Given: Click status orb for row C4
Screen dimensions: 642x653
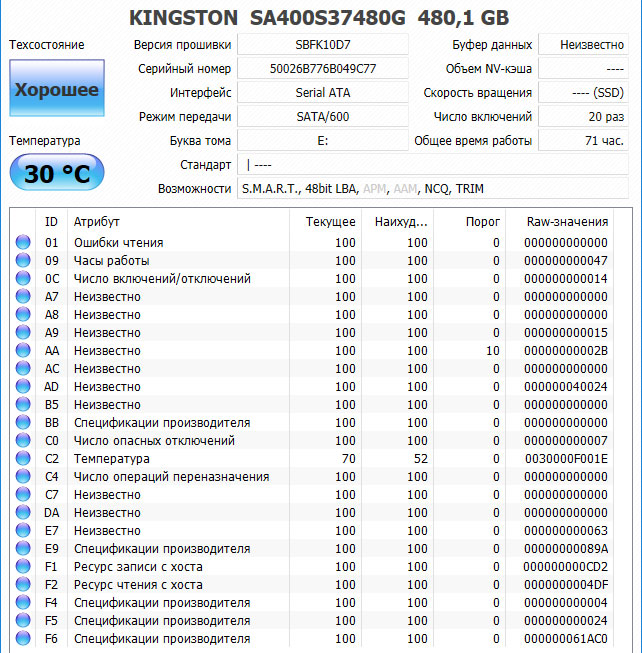Looking at the screenshot, I should [x=23, y=476].
